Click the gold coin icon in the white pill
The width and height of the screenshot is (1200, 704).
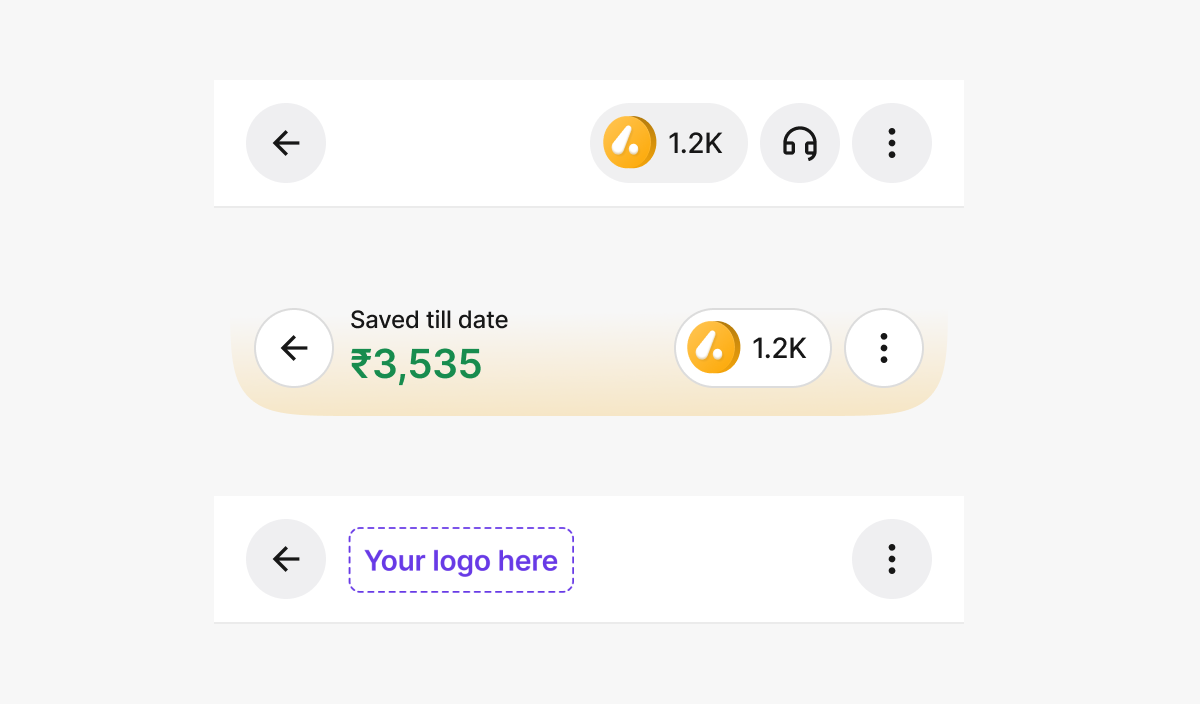714,348
